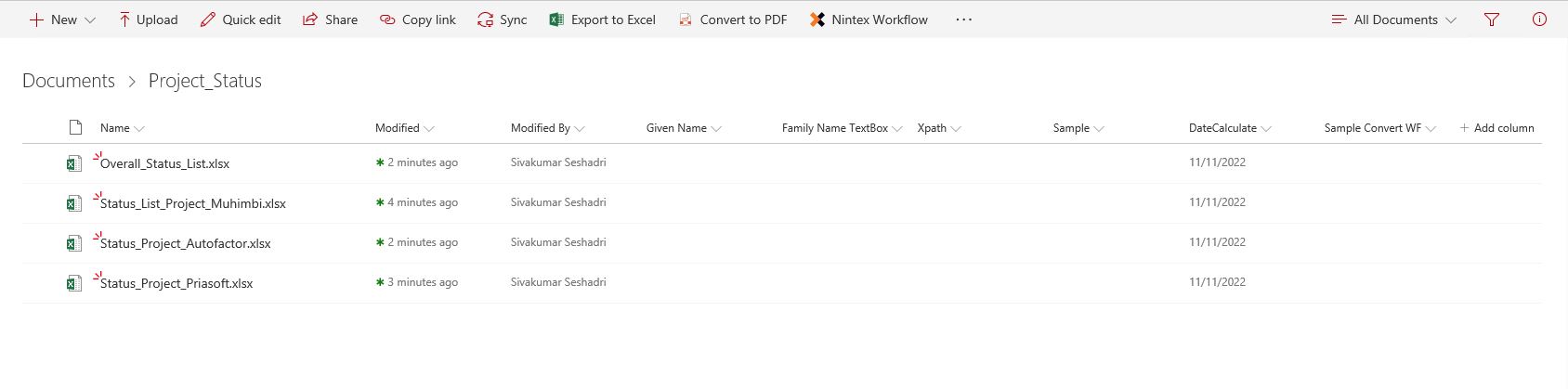Open the more commands ellipsis

click(964, 19)
